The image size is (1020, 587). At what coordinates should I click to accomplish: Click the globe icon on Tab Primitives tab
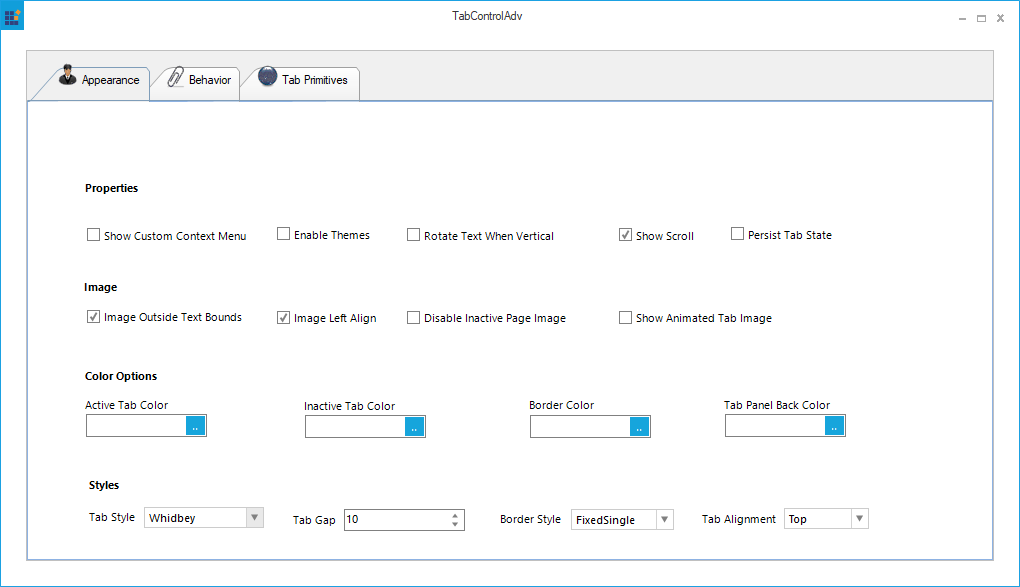(x=268, y=74)
